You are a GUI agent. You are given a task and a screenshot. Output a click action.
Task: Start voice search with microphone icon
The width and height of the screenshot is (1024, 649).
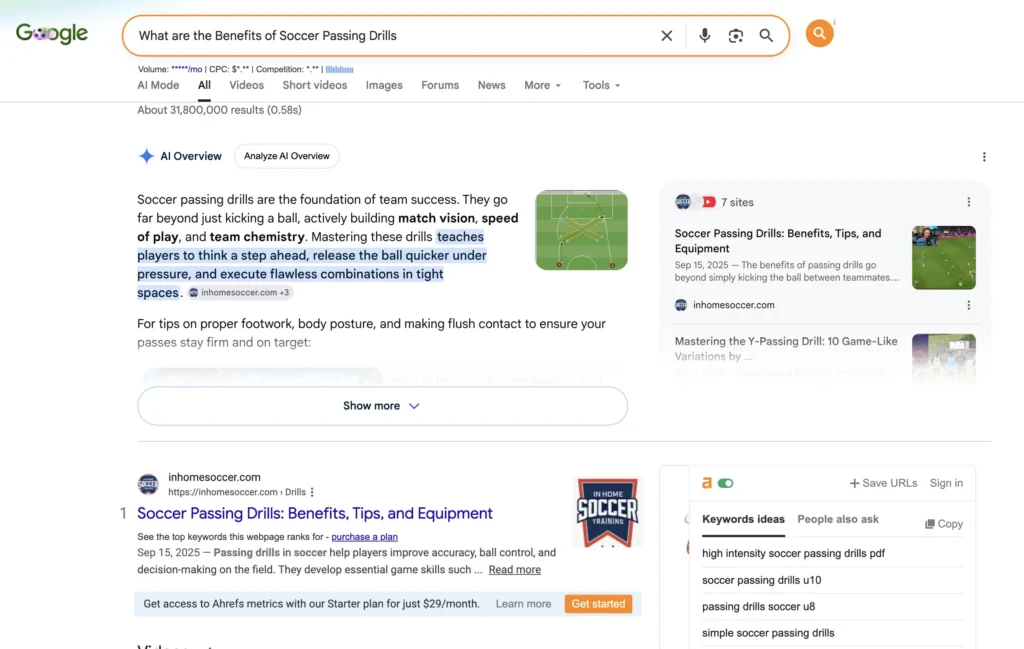click(x=704, y=35)
